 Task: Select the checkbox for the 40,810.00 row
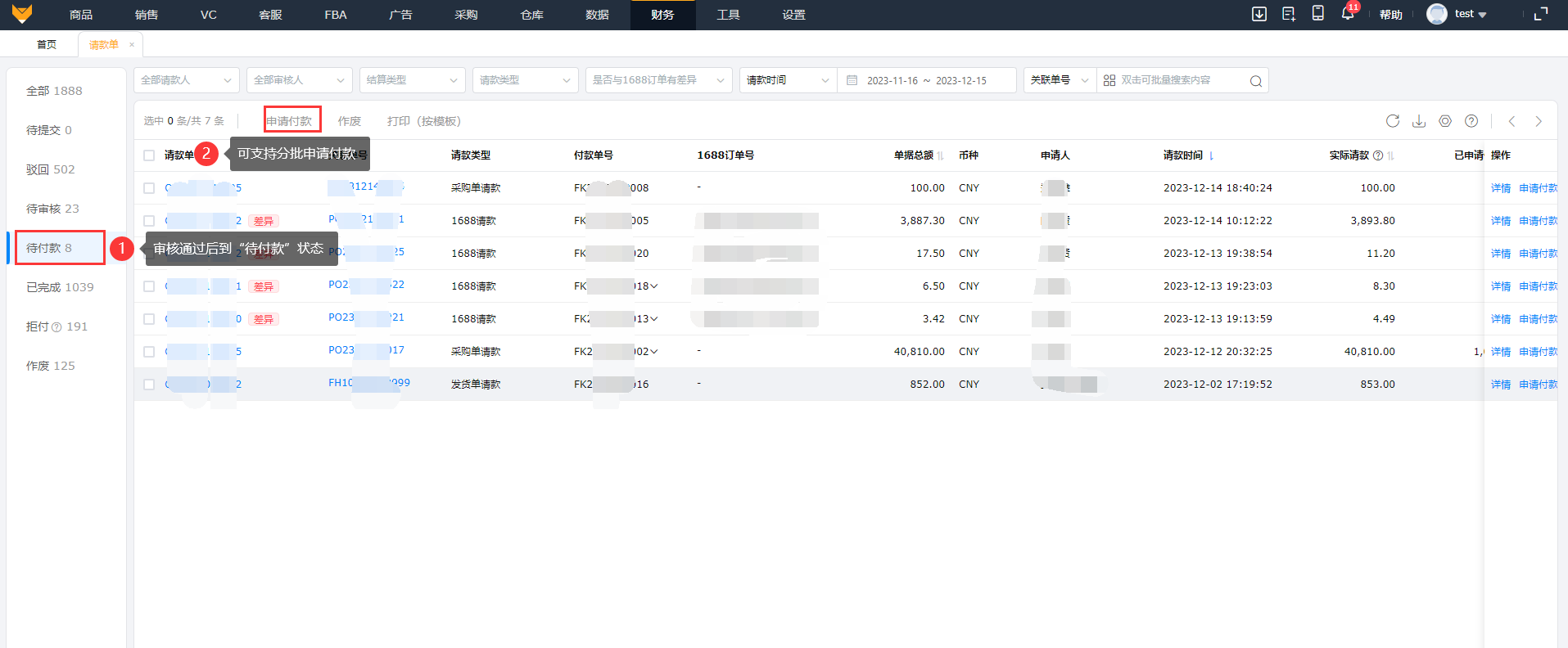(149, 352)
